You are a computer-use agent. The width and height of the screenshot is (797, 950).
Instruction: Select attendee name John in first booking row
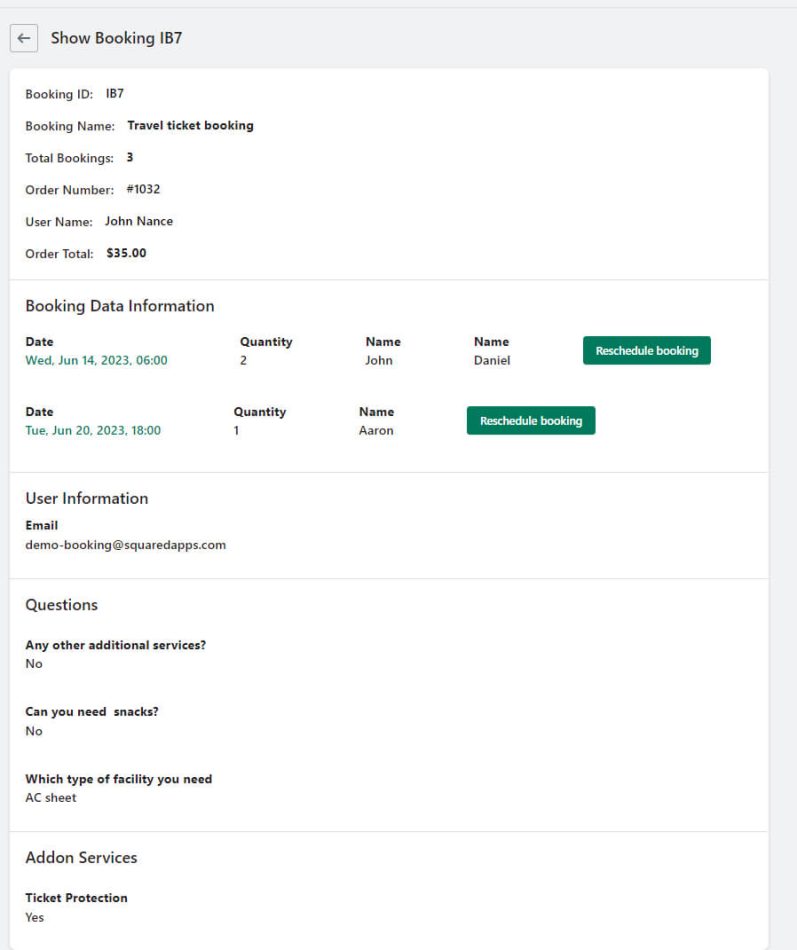(x=376, y=360)
